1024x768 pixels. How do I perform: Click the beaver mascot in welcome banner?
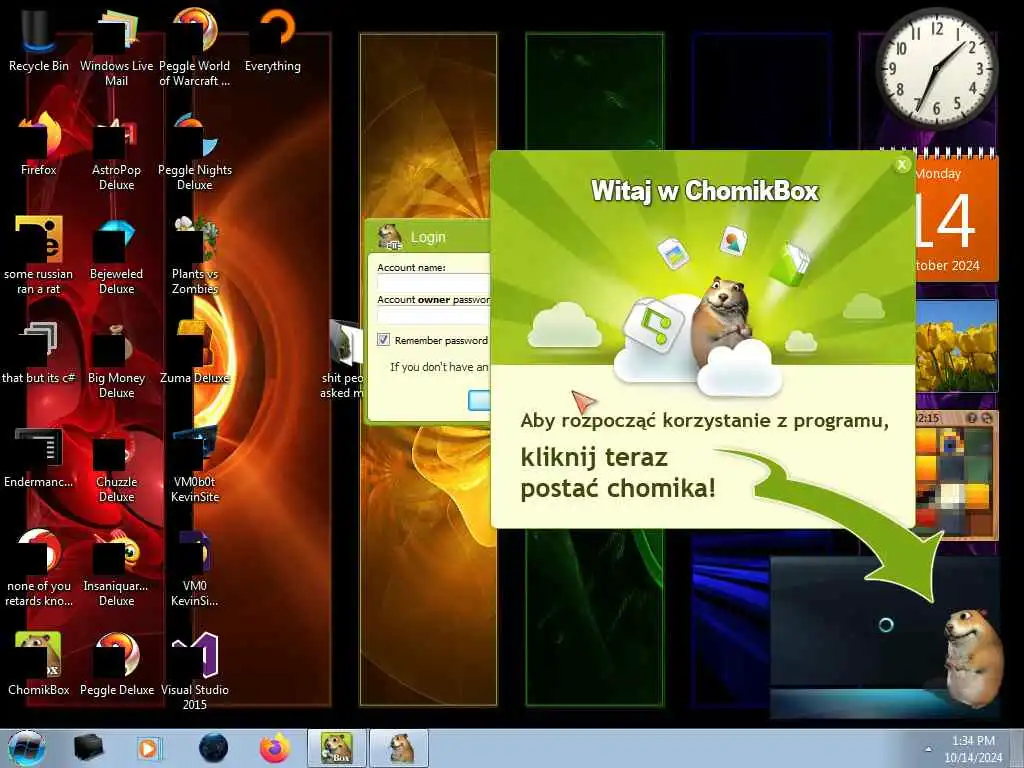pyautogui.click(x=722, y=320)
